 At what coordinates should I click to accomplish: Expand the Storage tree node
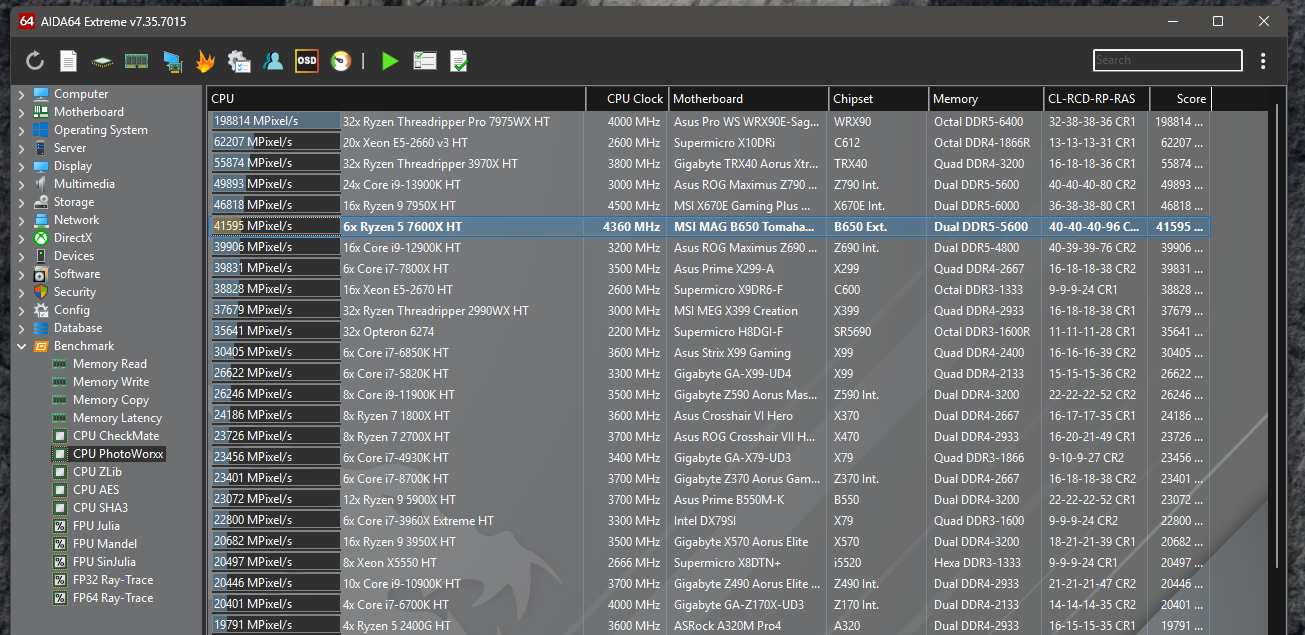(22, 202)
